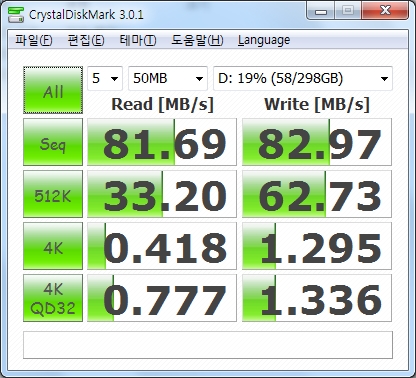
Task: Click the Read [MB/s] column header
Action: (x=162, y=104)
